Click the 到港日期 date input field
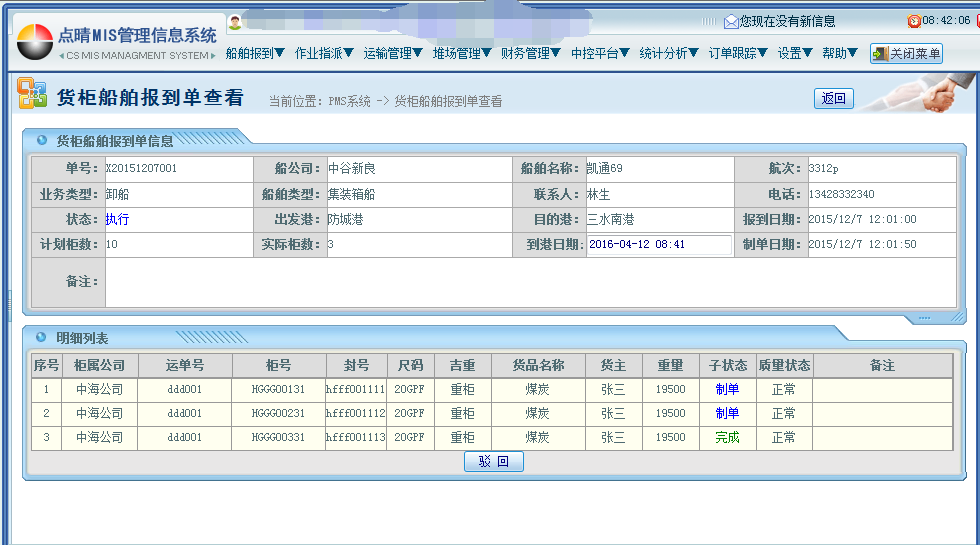This screenshot has width=980, height=545. [658, 244]
